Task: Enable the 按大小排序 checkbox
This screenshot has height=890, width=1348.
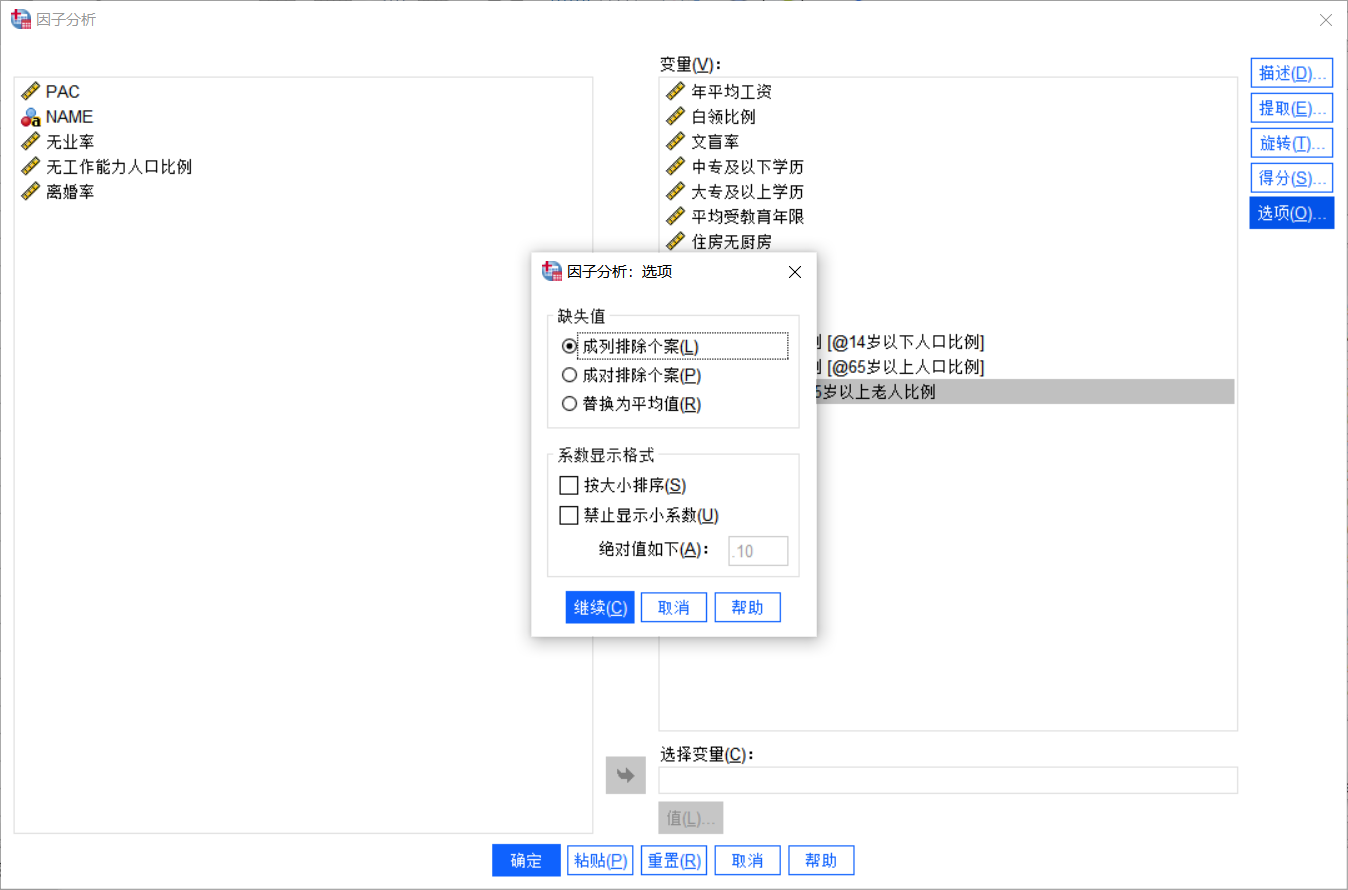Action: point(569,485)
